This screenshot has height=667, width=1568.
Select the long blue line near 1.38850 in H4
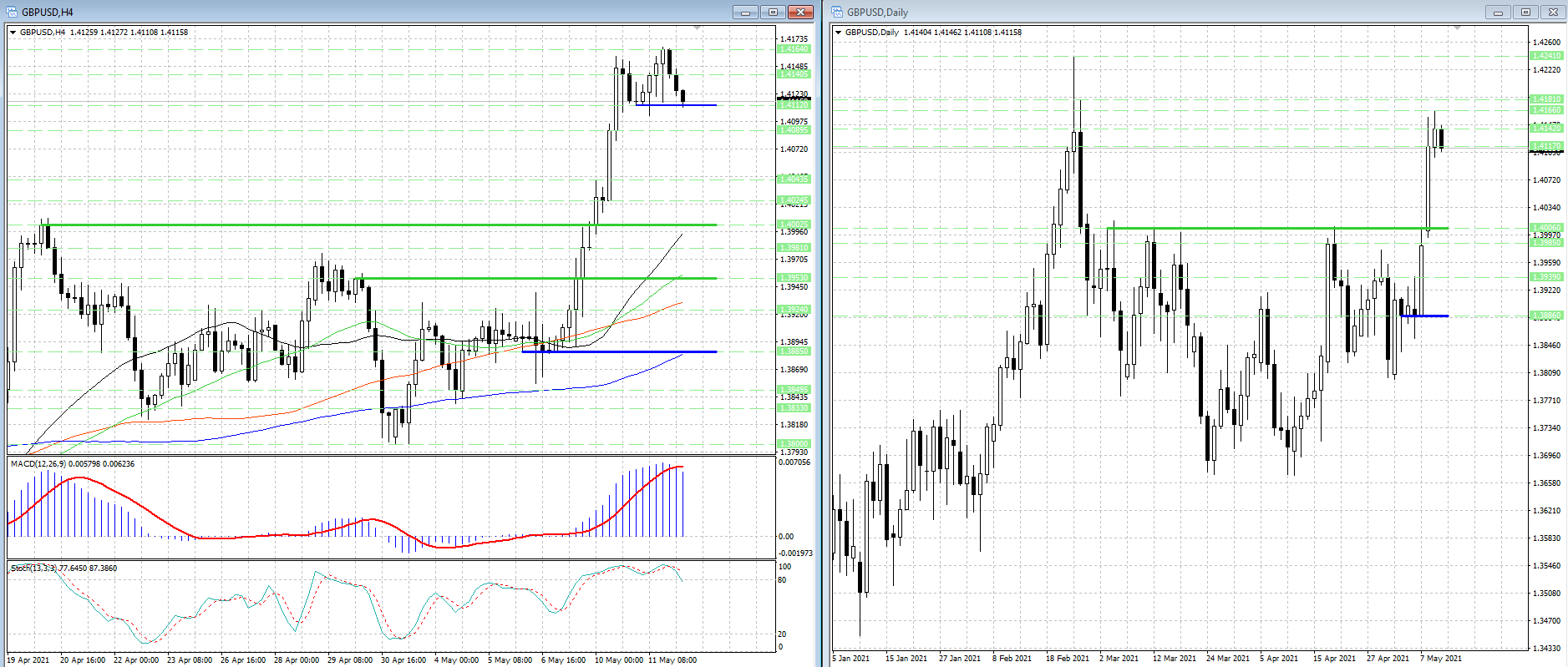pyautogui.click(x=619, y=351)
